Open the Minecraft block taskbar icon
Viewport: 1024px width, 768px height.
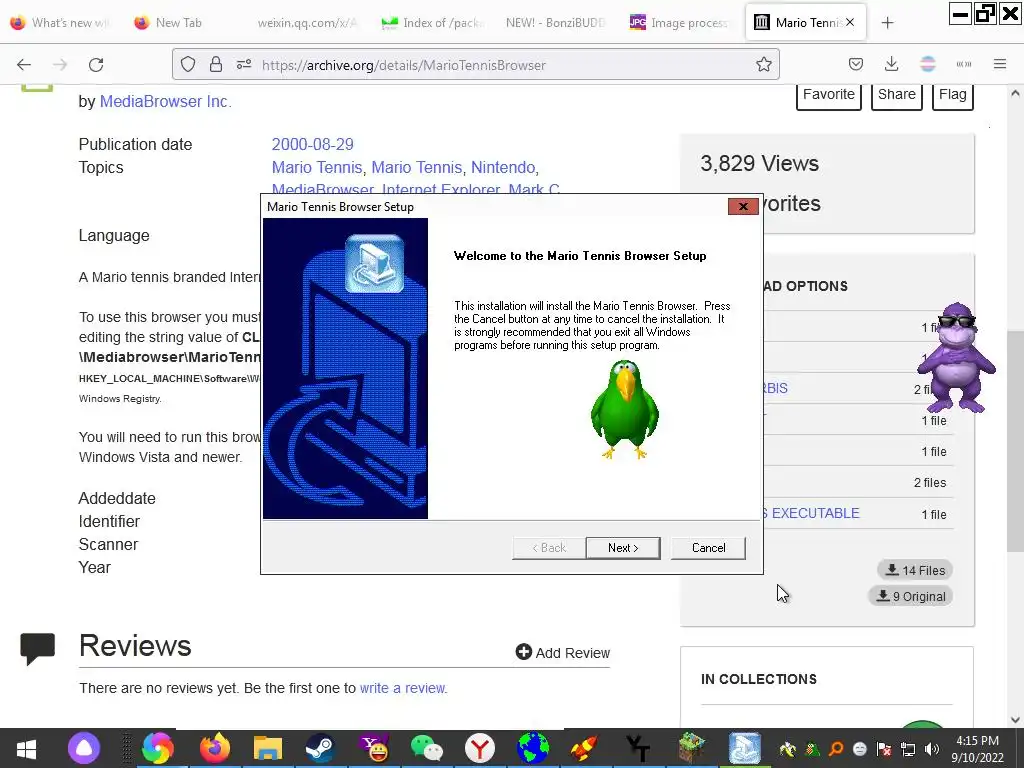point(691,748)
